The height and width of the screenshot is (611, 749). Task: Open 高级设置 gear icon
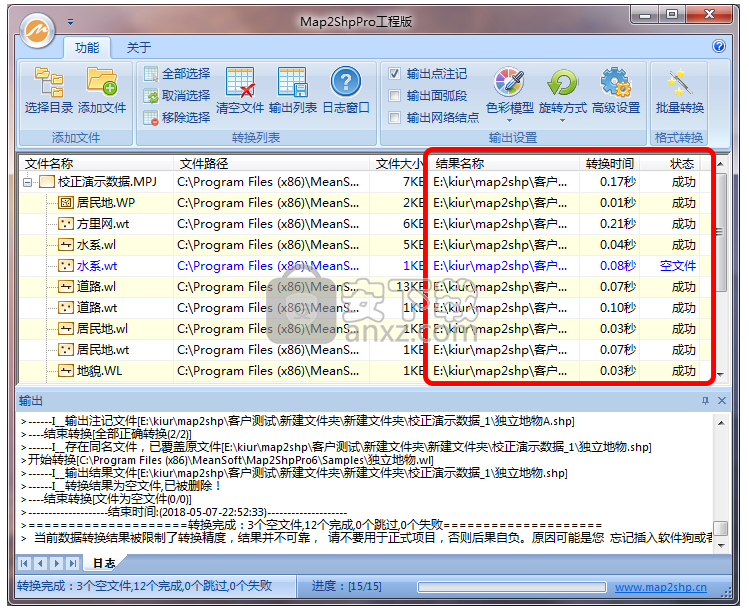(x=616, y=82)
